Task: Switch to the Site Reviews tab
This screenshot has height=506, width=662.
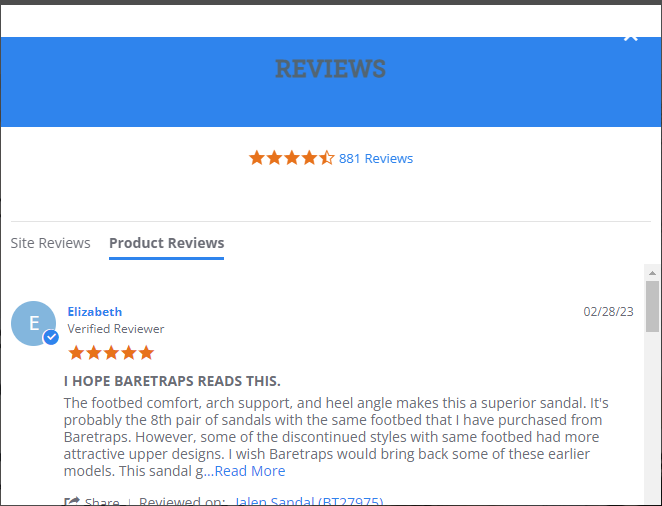Action: 50,243
